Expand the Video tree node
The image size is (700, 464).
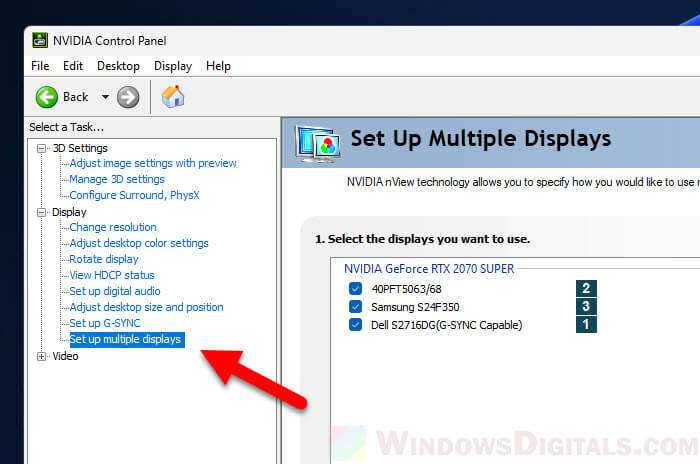pyautogui.click(x=42, y=356)
